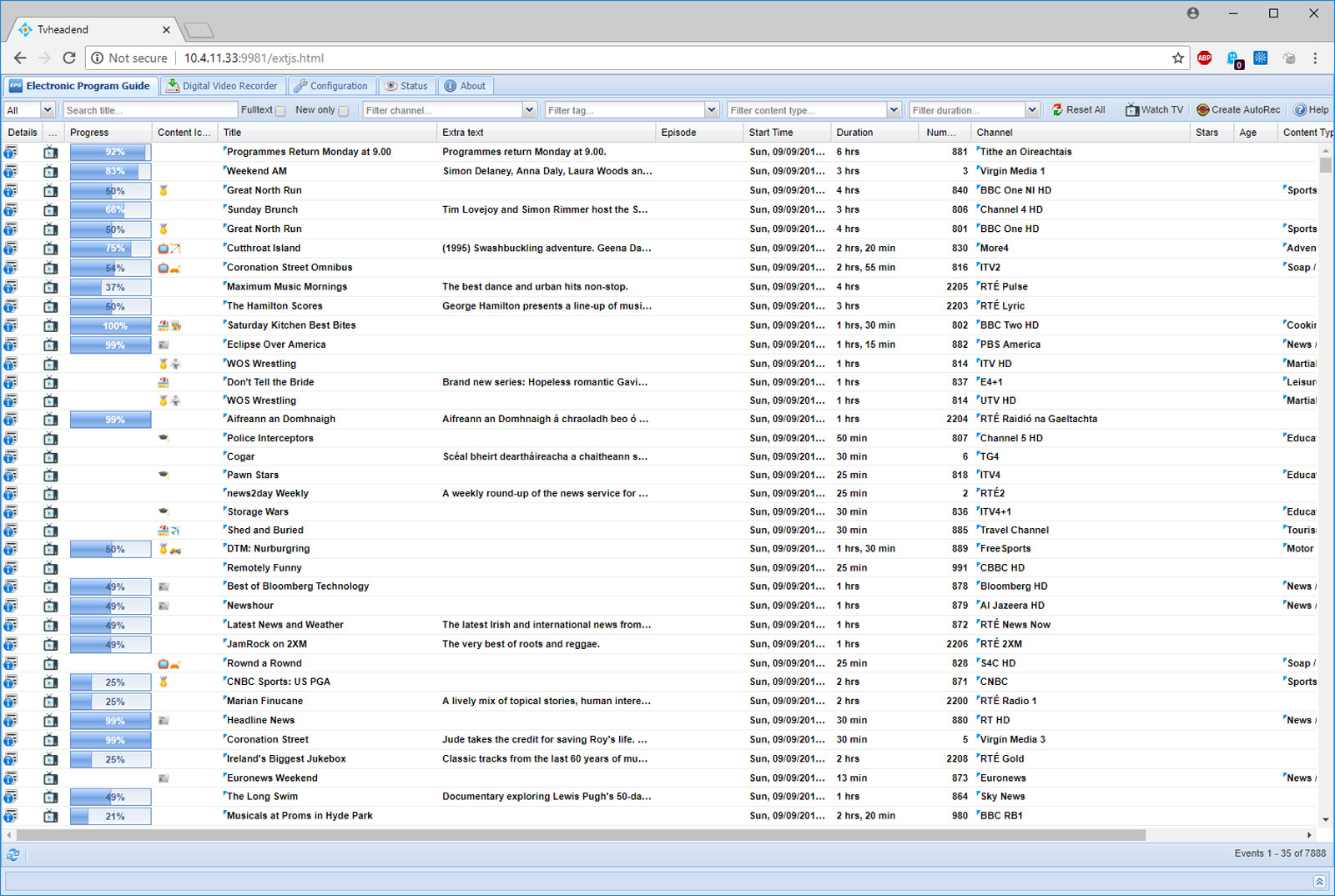1335x896 pixels.
Task: Click the horizontal scrollbar of the grid
Action: [581, 835]
